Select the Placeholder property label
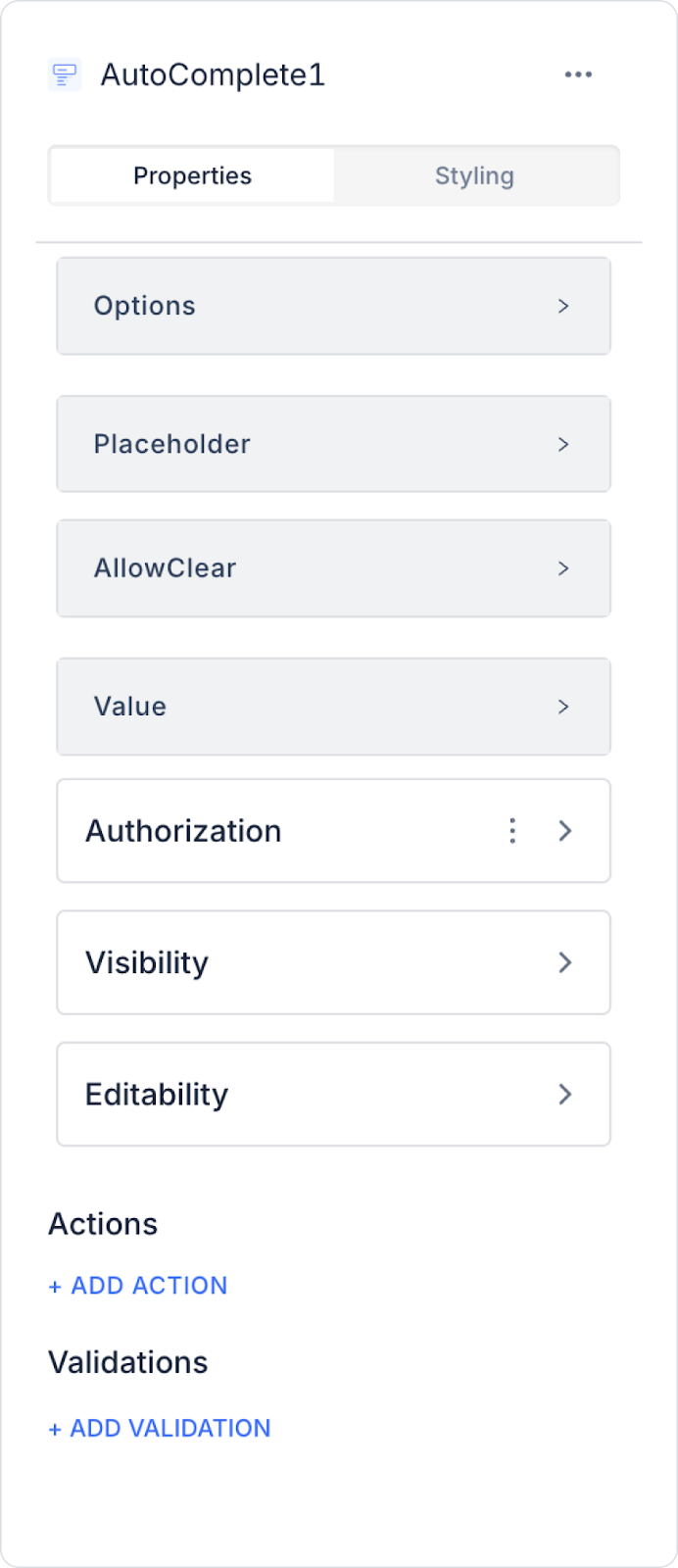678x1568 pixels. point(172,444)
